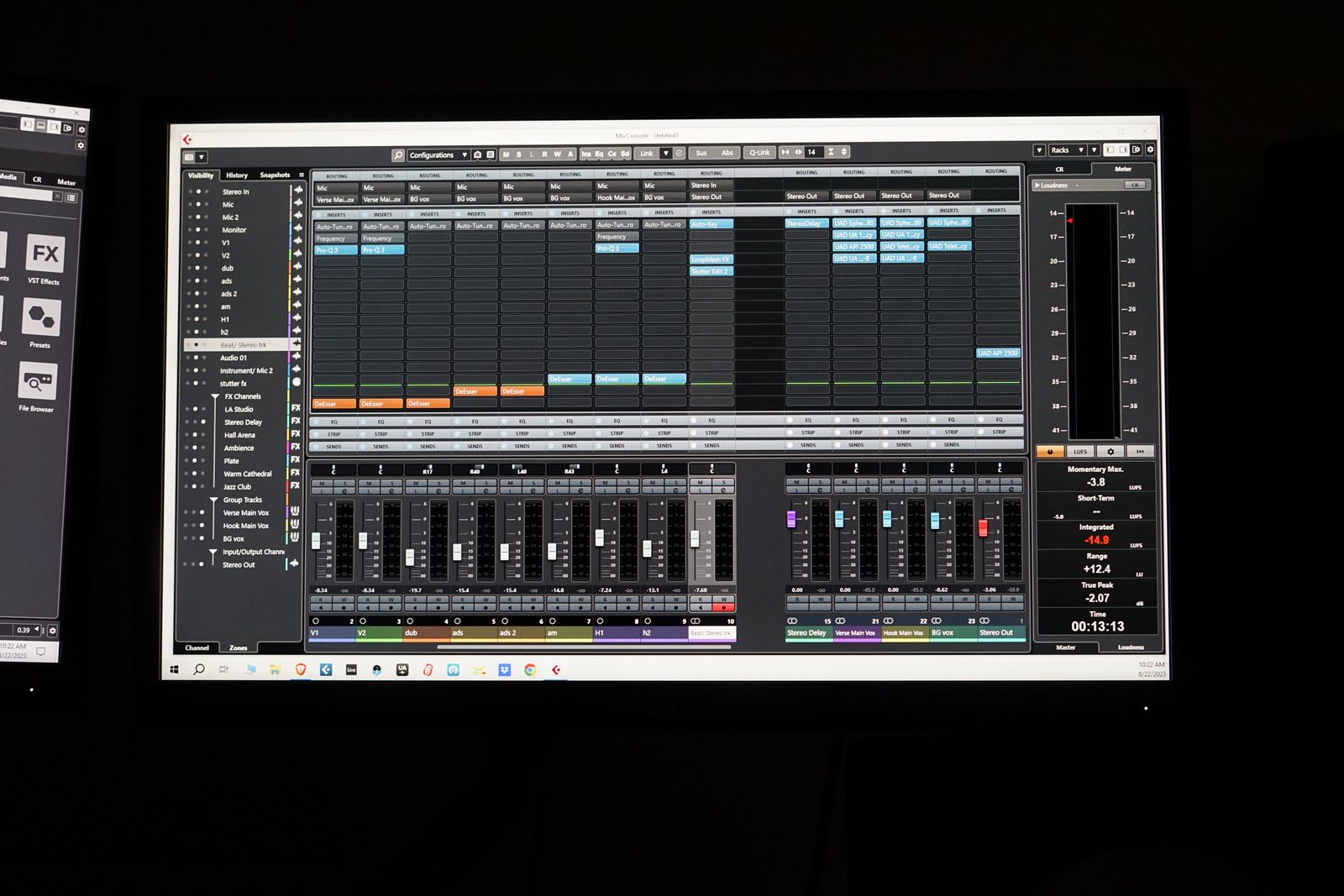Click the record enable button on Beat/Stereo trk
The image size is (1344, 896).
(x=723, y=608)
